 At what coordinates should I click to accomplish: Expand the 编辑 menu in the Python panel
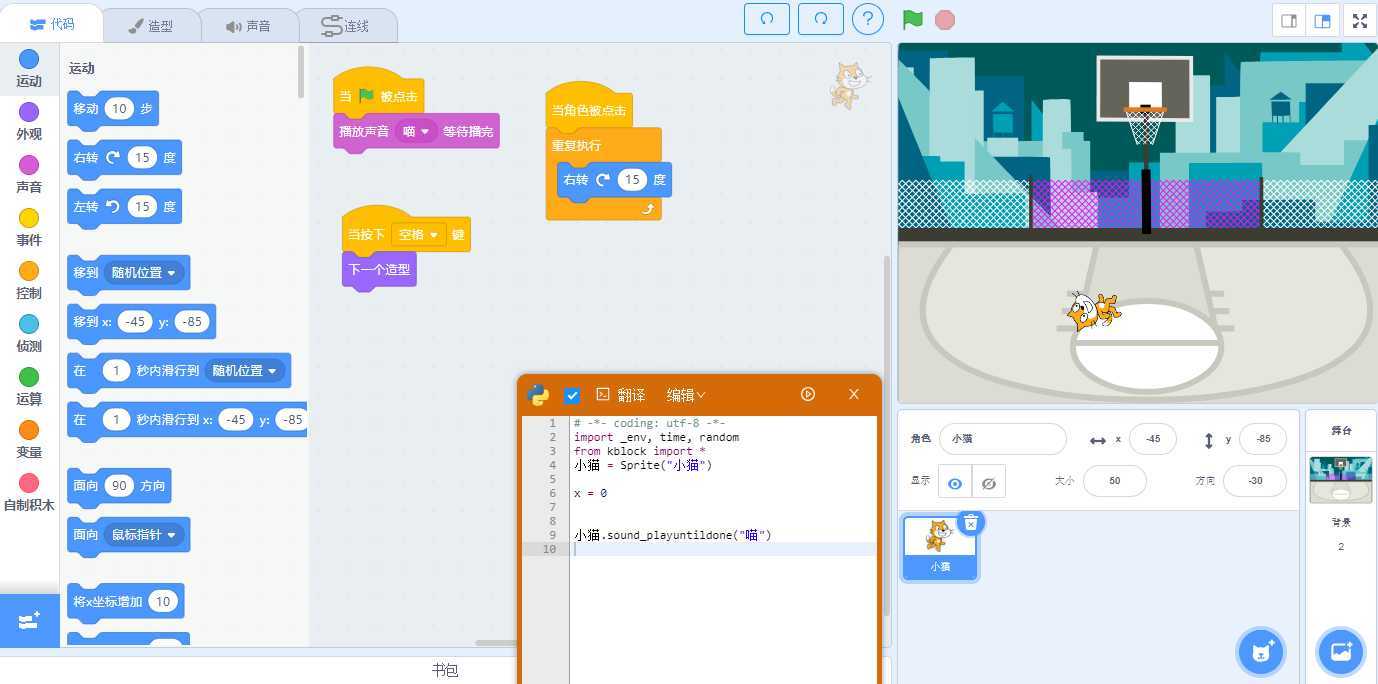pyautogui.click(x=686, y=395)
